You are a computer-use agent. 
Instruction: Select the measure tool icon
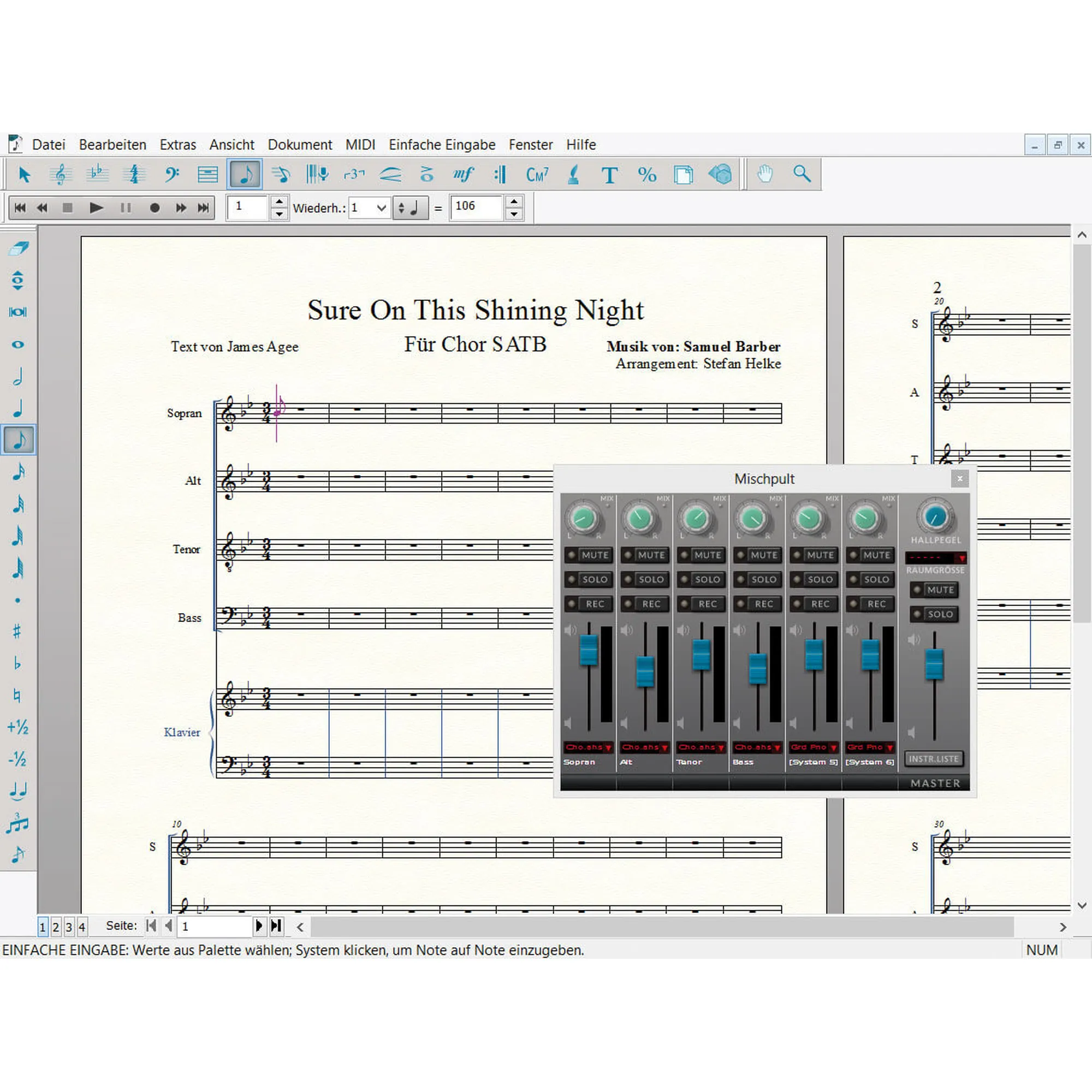pos(207,174)
